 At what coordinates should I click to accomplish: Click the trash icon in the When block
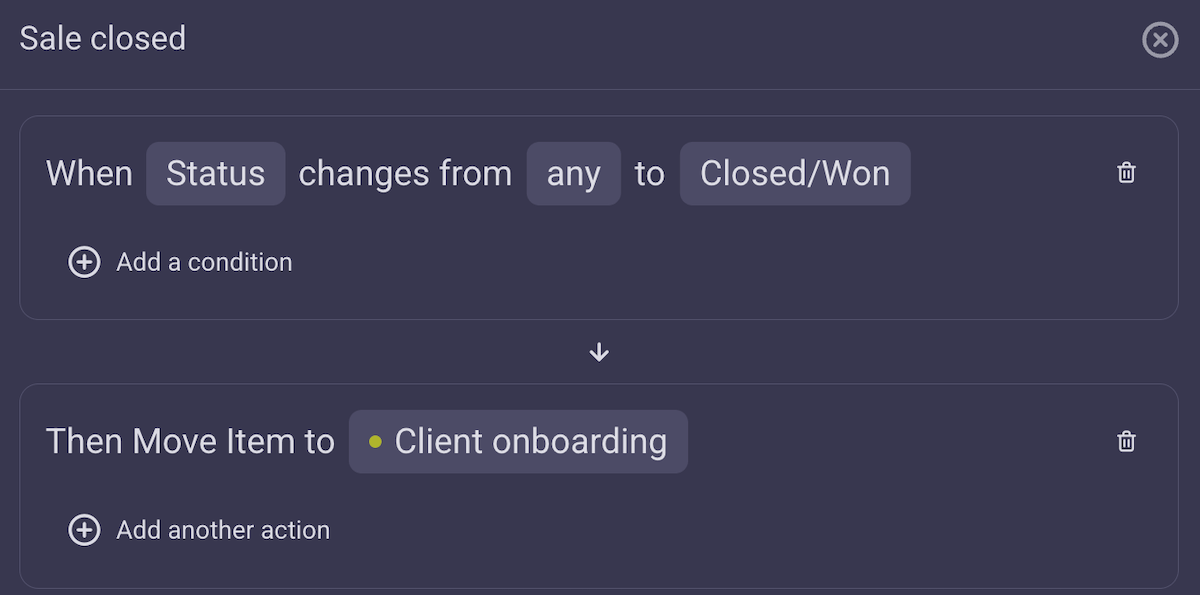point(1126,173)
